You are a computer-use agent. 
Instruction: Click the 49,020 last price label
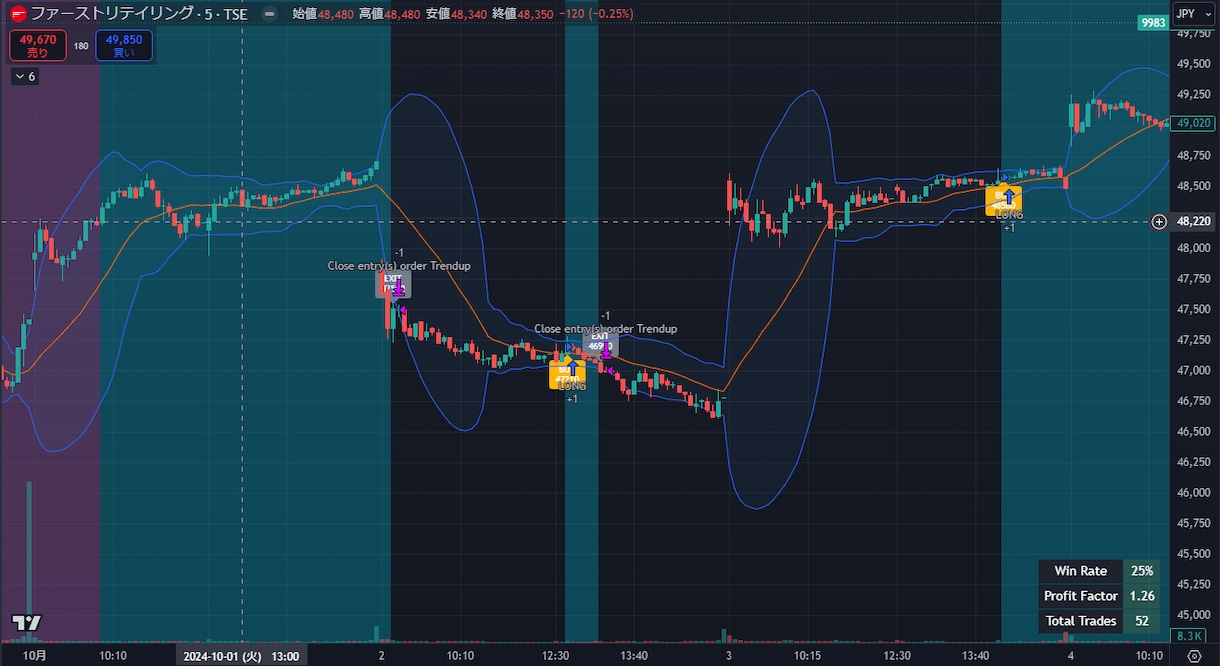tap(1193, 123)
